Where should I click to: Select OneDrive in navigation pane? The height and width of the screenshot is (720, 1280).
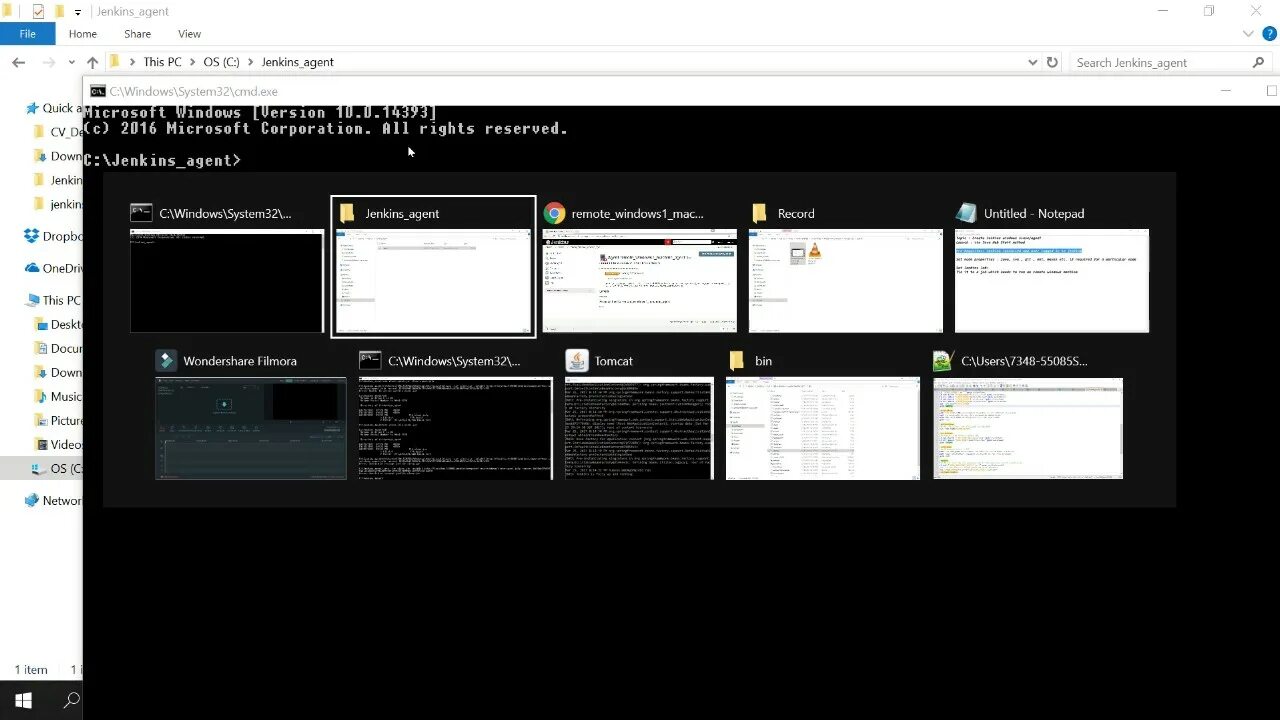tap(54, 268)
